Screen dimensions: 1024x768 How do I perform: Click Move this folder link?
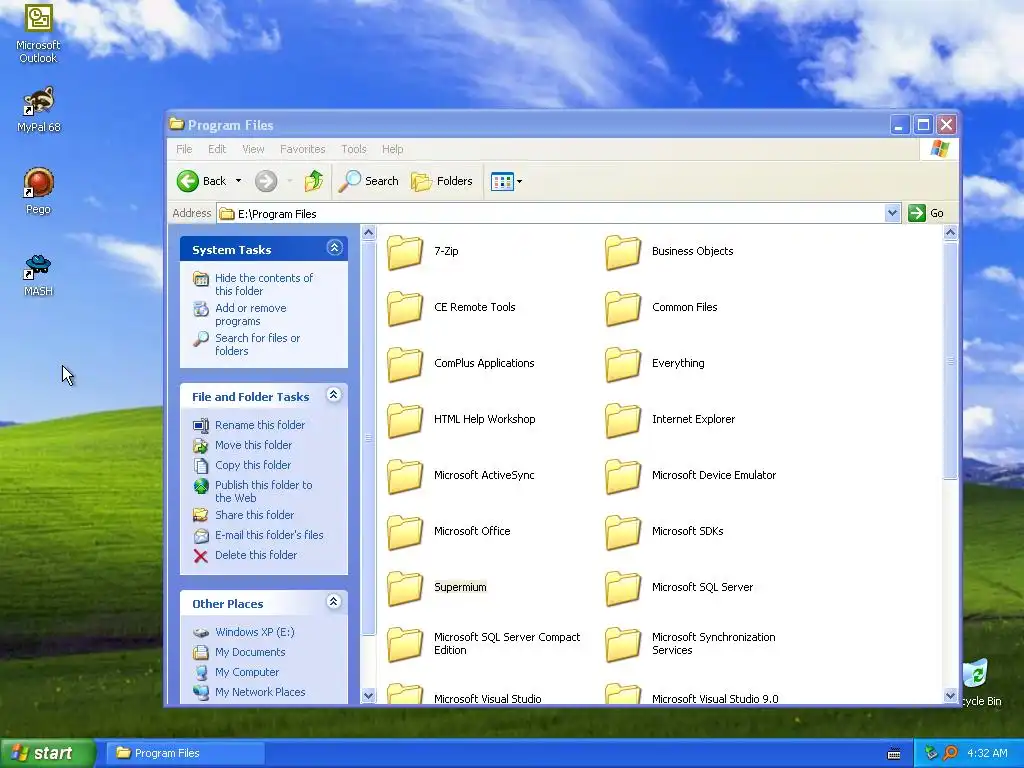click(x=253, y=445)
